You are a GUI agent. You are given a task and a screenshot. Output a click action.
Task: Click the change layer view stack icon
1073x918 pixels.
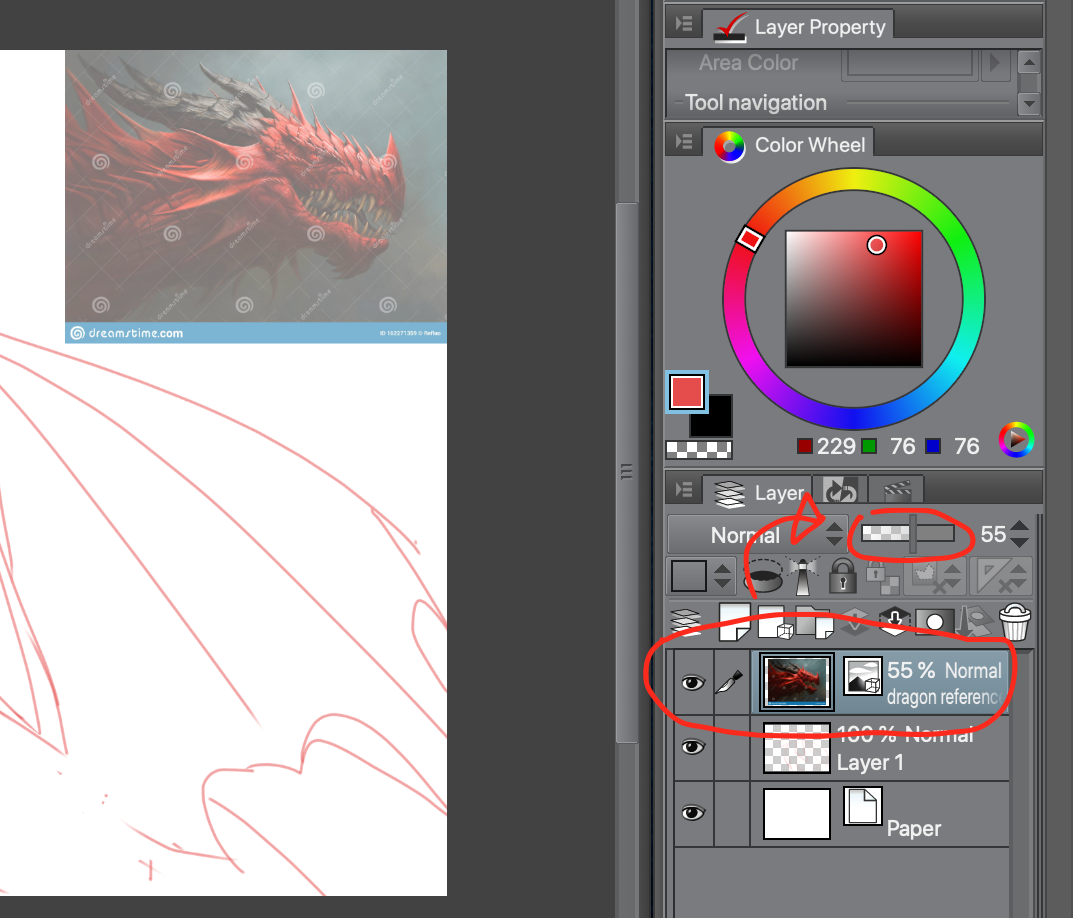click(686, 622)
